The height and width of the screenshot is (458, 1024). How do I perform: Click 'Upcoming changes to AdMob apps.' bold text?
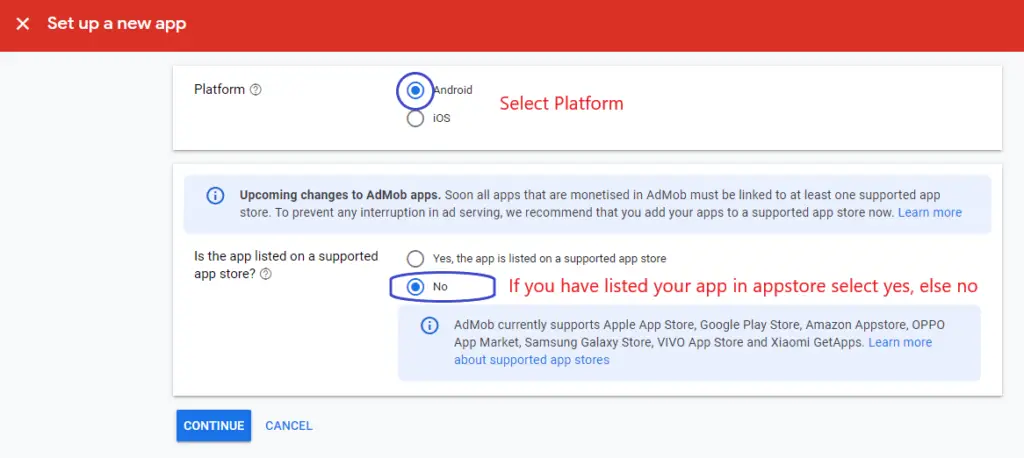340,195
